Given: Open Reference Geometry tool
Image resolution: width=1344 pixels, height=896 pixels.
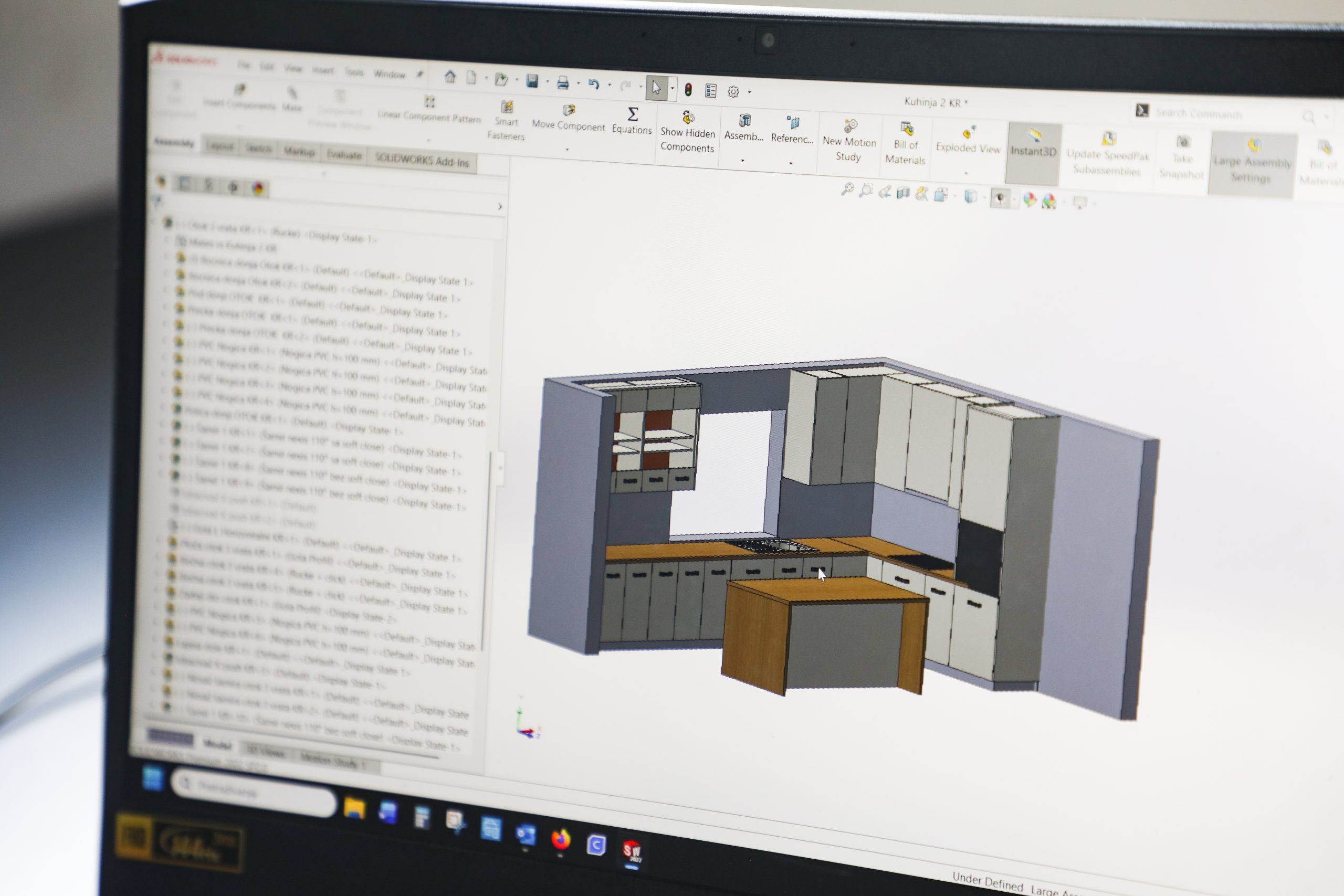Looking at the screenshot, I should tap(792, 130).
